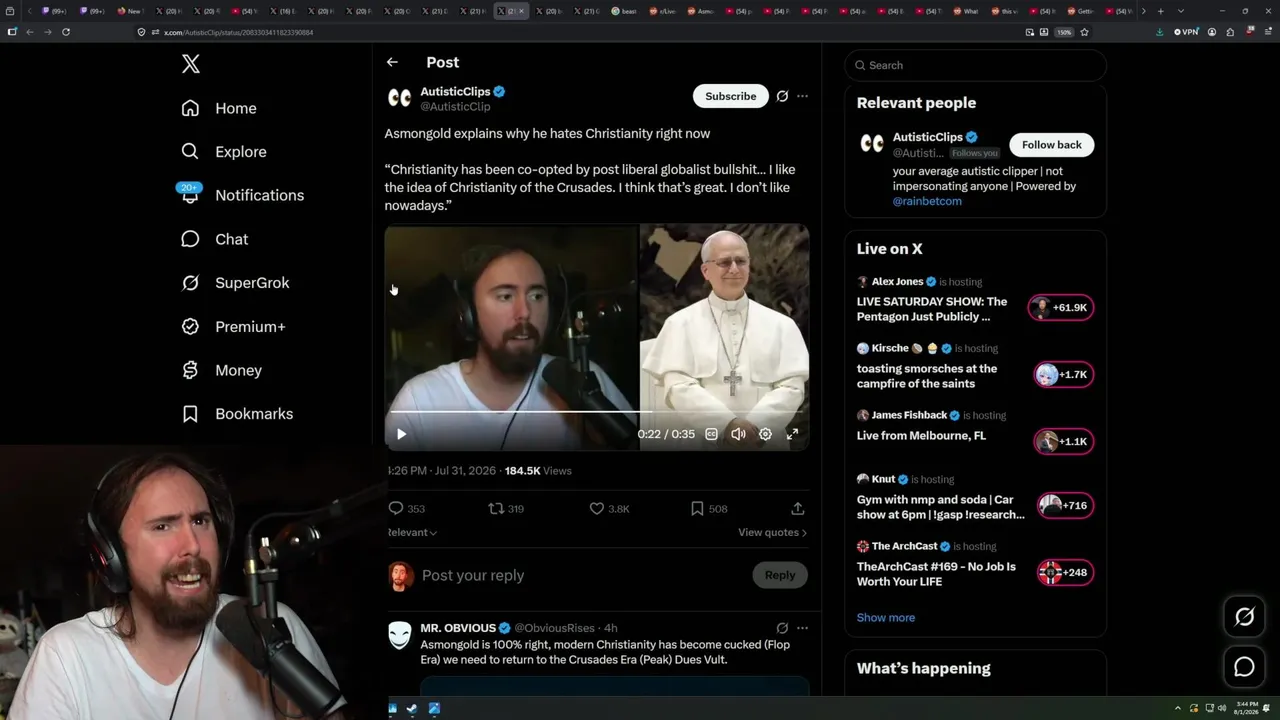This screenshot has height=720, width=1280.
Task: Reload the page in the browser
Action: pos(66,32)
